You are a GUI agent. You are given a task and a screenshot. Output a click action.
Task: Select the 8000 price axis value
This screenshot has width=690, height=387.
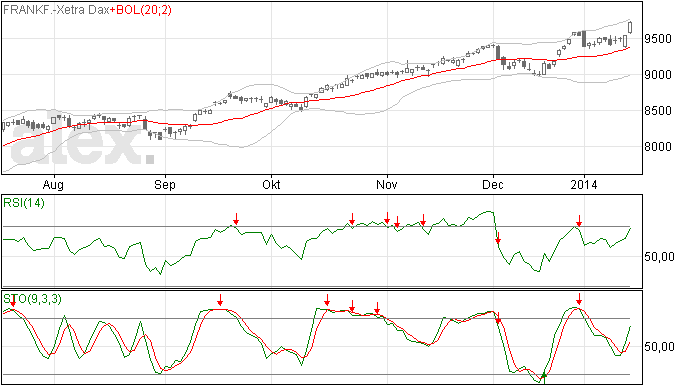coord(658,147)
